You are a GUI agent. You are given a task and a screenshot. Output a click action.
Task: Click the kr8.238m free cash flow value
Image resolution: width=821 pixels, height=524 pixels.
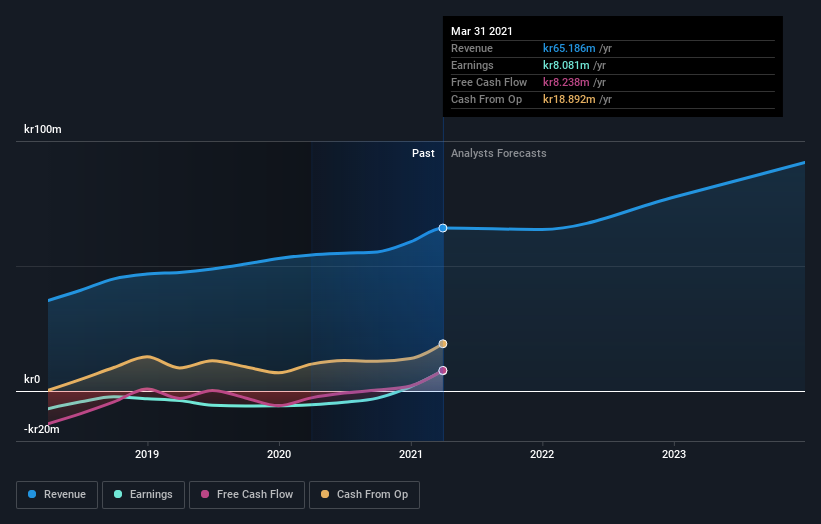click(x=566, y=82)
